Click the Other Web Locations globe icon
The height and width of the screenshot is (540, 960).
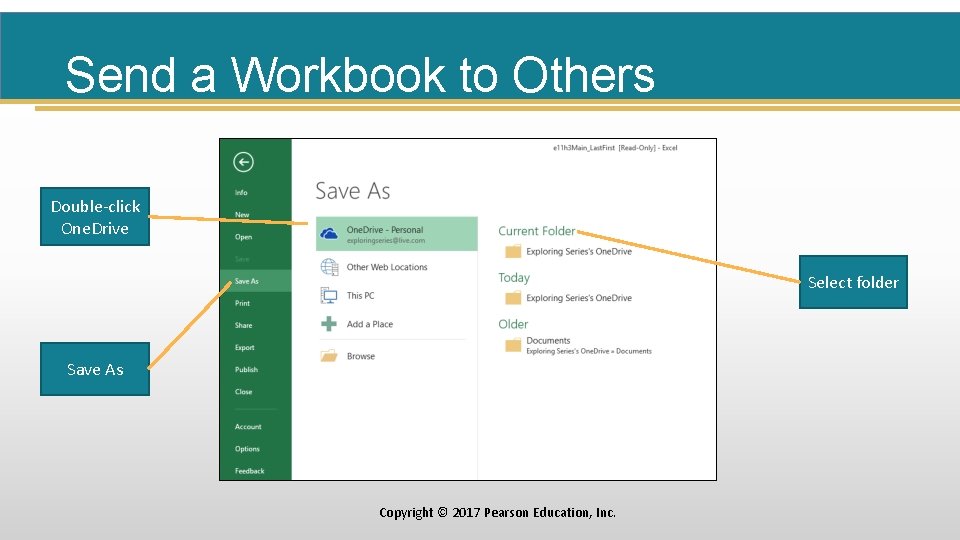pyautogui.click(x=329, y=267)
